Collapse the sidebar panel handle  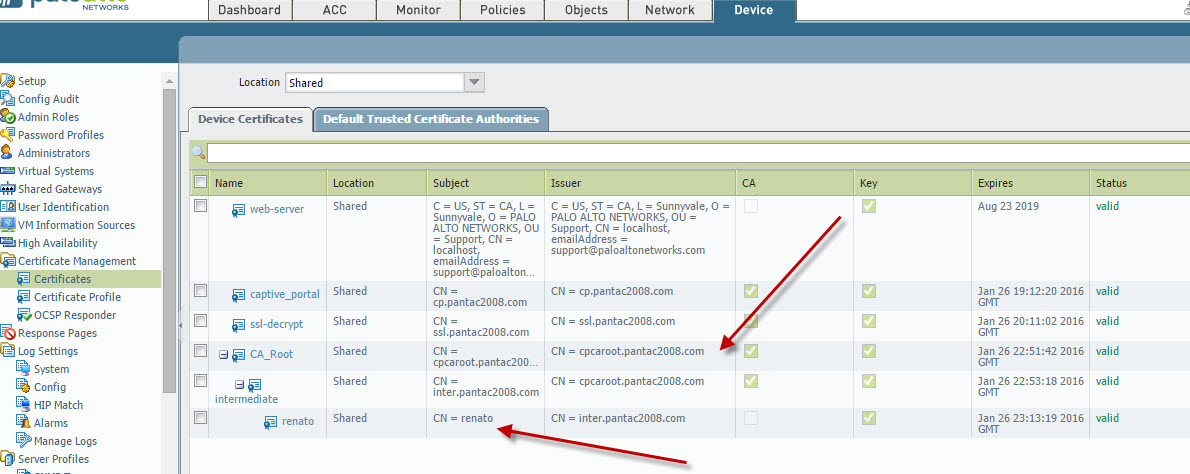pos(181,325)
